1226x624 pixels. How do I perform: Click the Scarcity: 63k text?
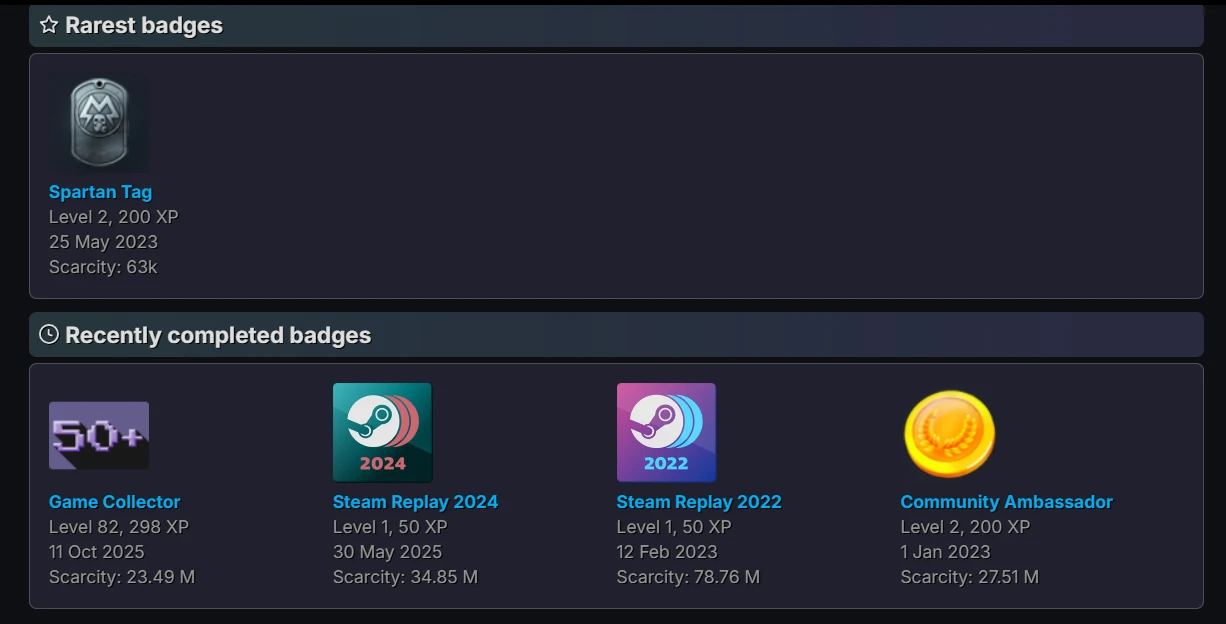103,267
